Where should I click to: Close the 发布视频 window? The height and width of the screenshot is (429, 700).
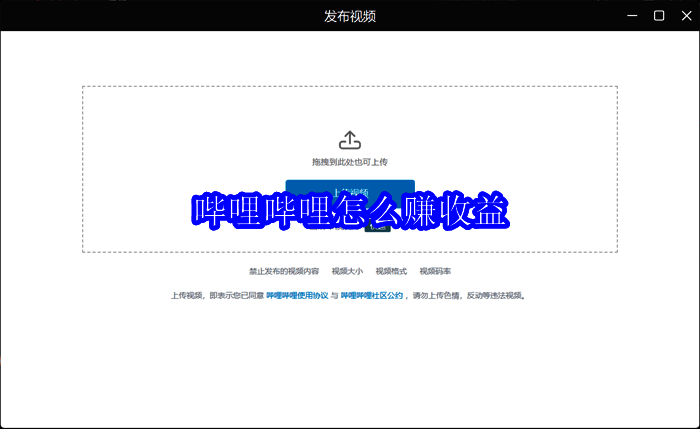[x=686, y=16]
